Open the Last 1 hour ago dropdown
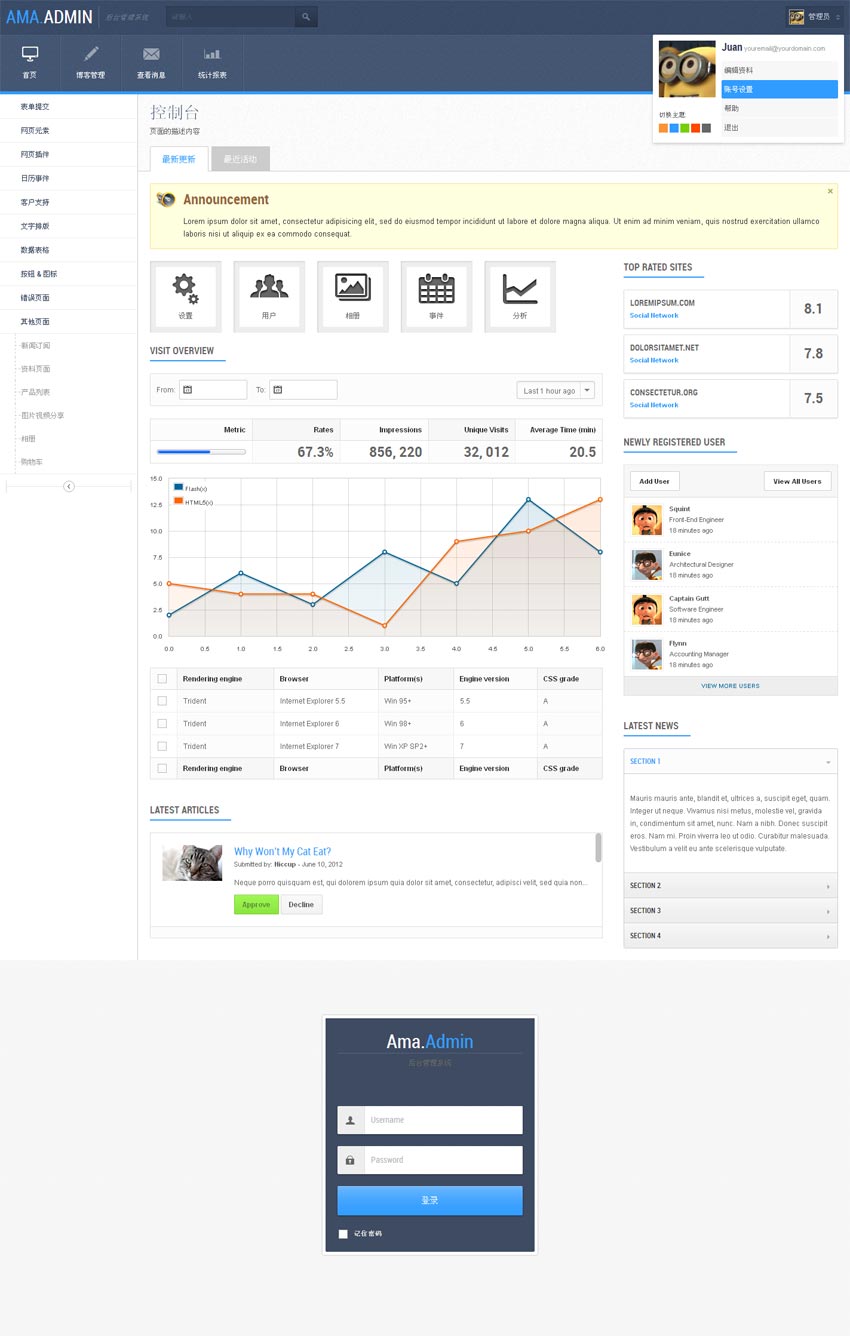 point(555,391)
